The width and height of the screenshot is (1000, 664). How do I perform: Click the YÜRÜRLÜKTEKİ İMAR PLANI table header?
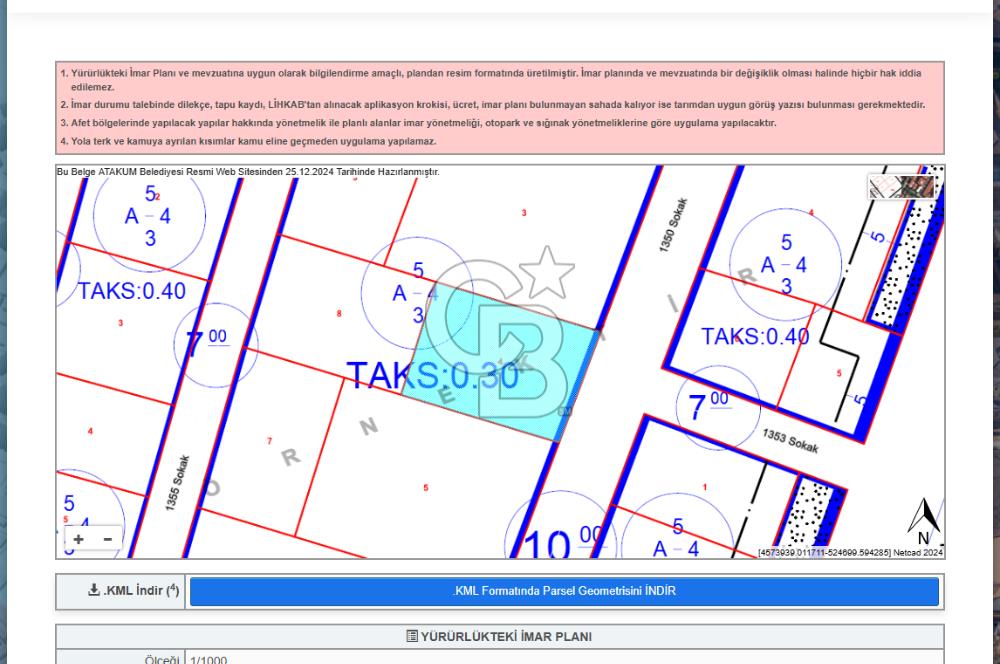tap(500, 637)
